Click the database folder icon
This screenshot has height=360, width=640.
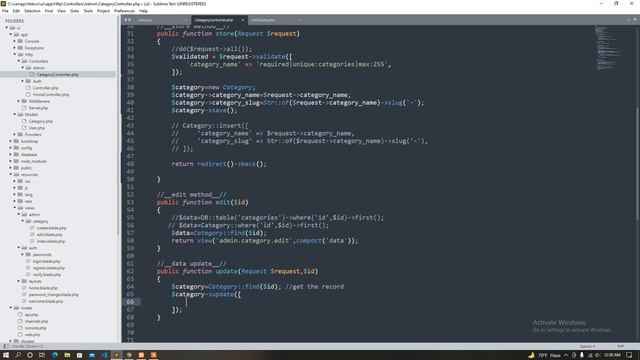16,155
